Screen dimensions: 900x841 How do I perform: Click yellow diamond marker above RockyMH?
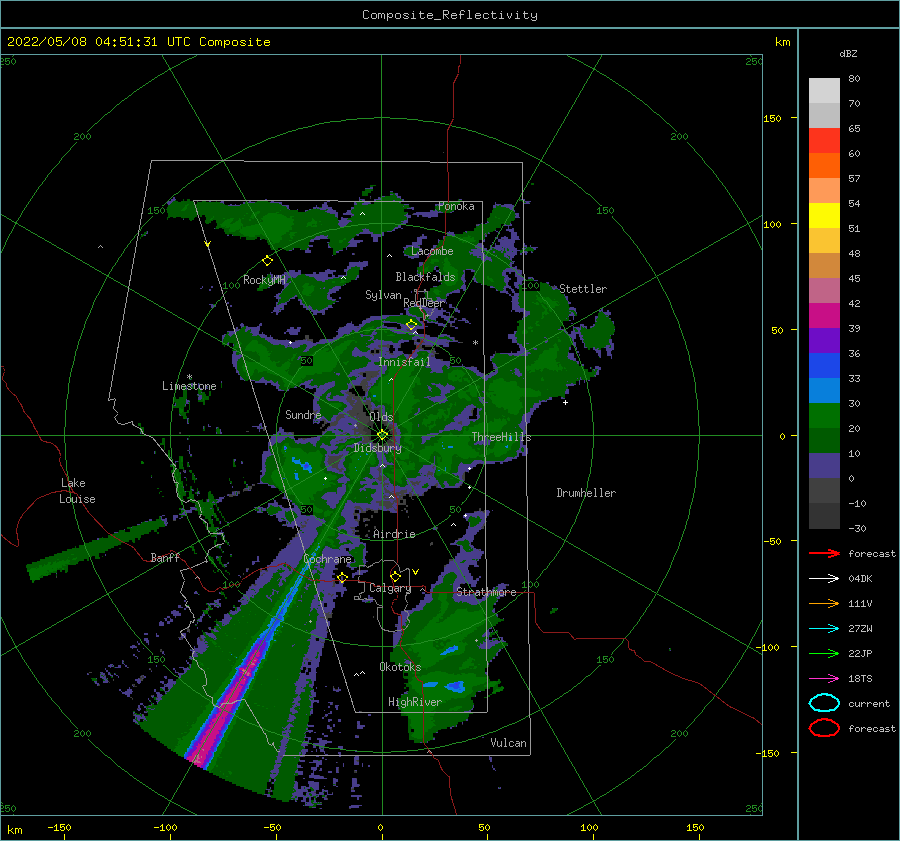click(267, 261)
